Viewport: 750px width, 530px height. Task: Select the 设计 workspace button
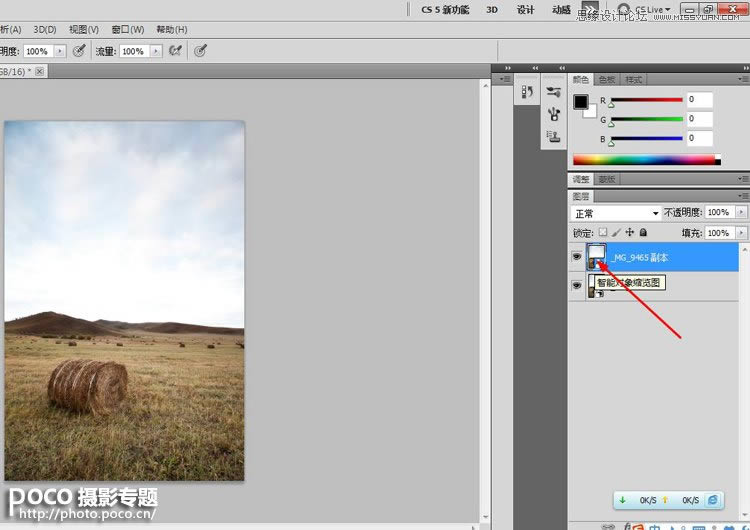click(525, 10)
